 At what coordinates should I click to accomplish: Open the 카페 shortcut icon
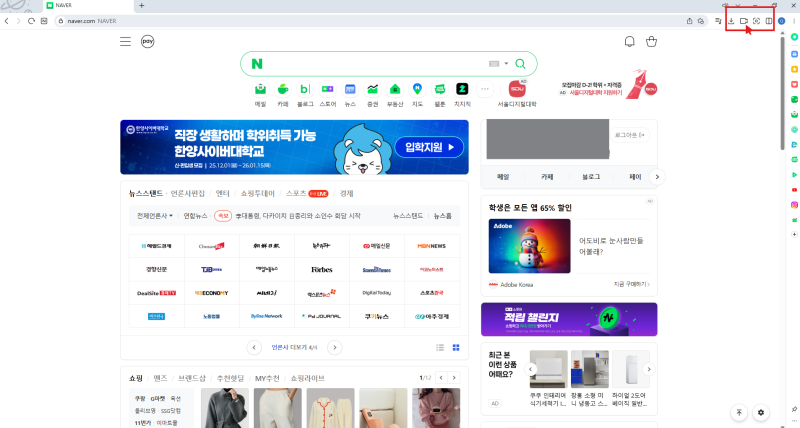click(x=283, y=89)
